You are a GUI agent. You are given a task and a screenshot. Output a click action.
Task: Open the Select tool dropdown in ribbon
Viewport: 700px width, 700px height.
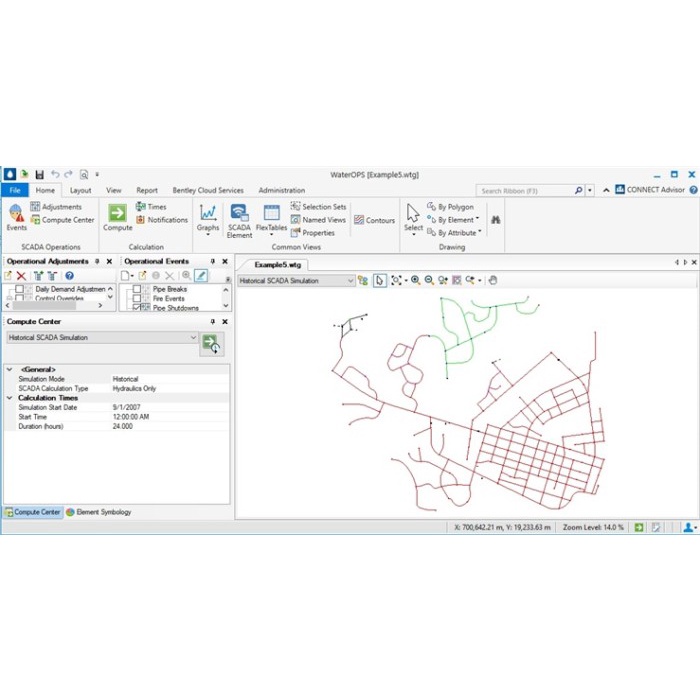(x=413, y=219)
